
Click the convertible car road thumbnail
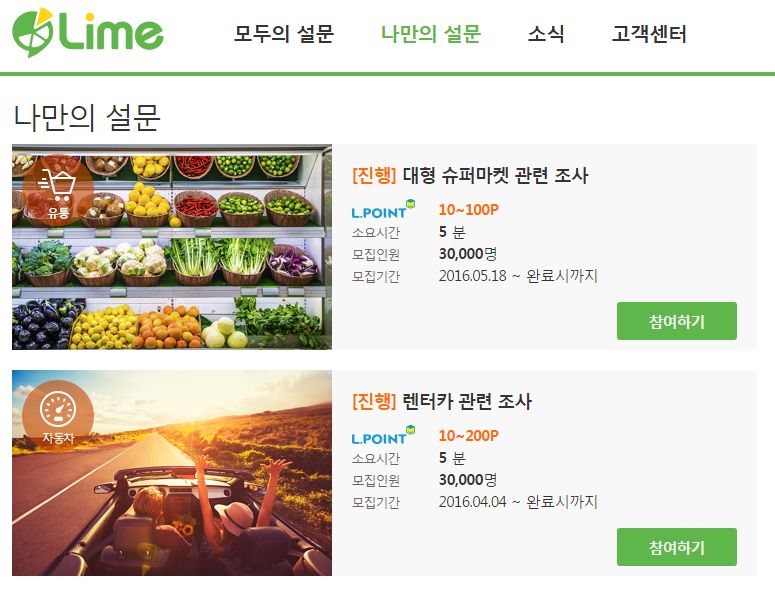point(172,473)
